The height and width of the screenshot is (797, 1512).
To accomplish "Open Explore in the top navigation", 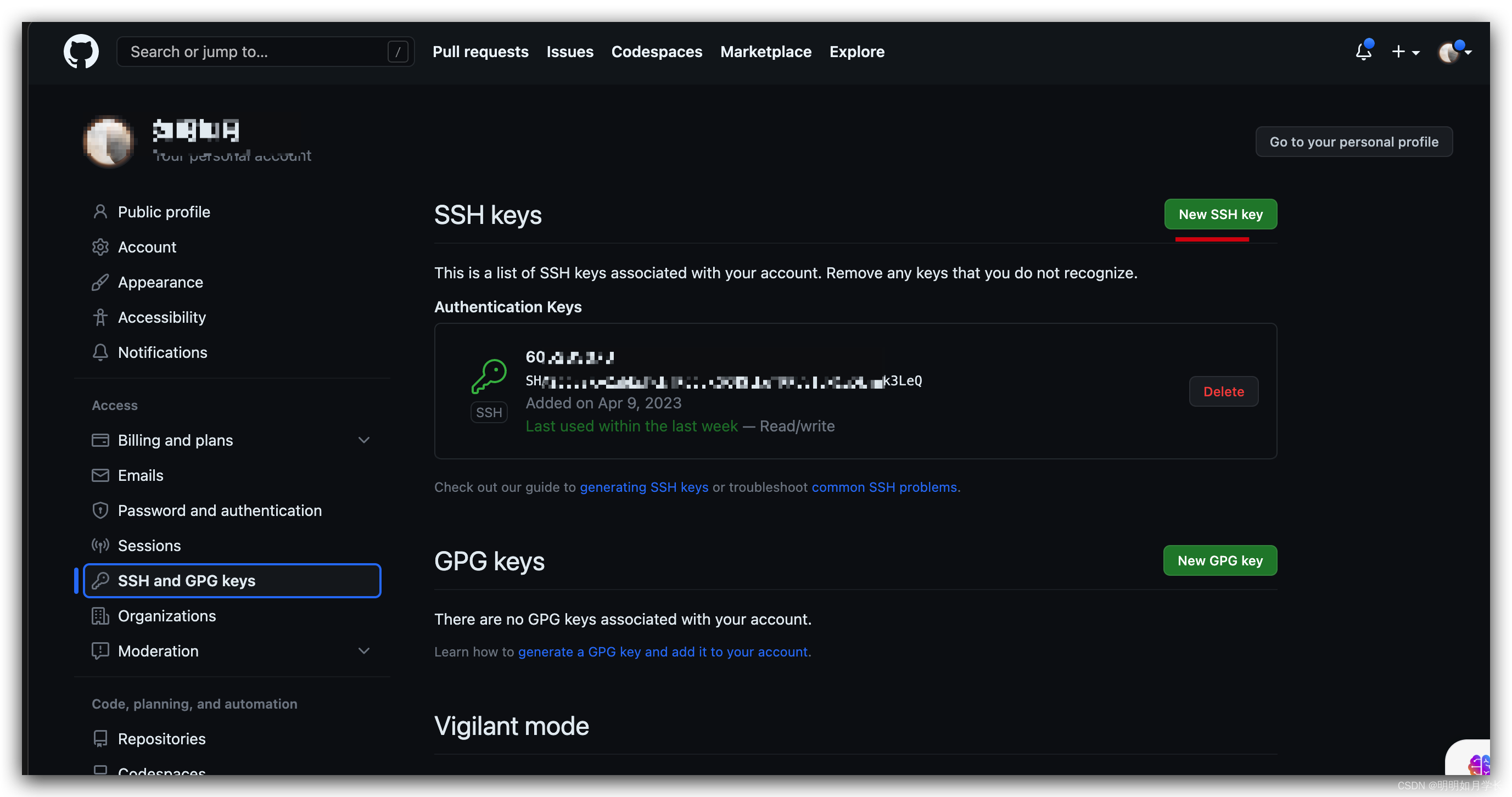I will [857, 52].
